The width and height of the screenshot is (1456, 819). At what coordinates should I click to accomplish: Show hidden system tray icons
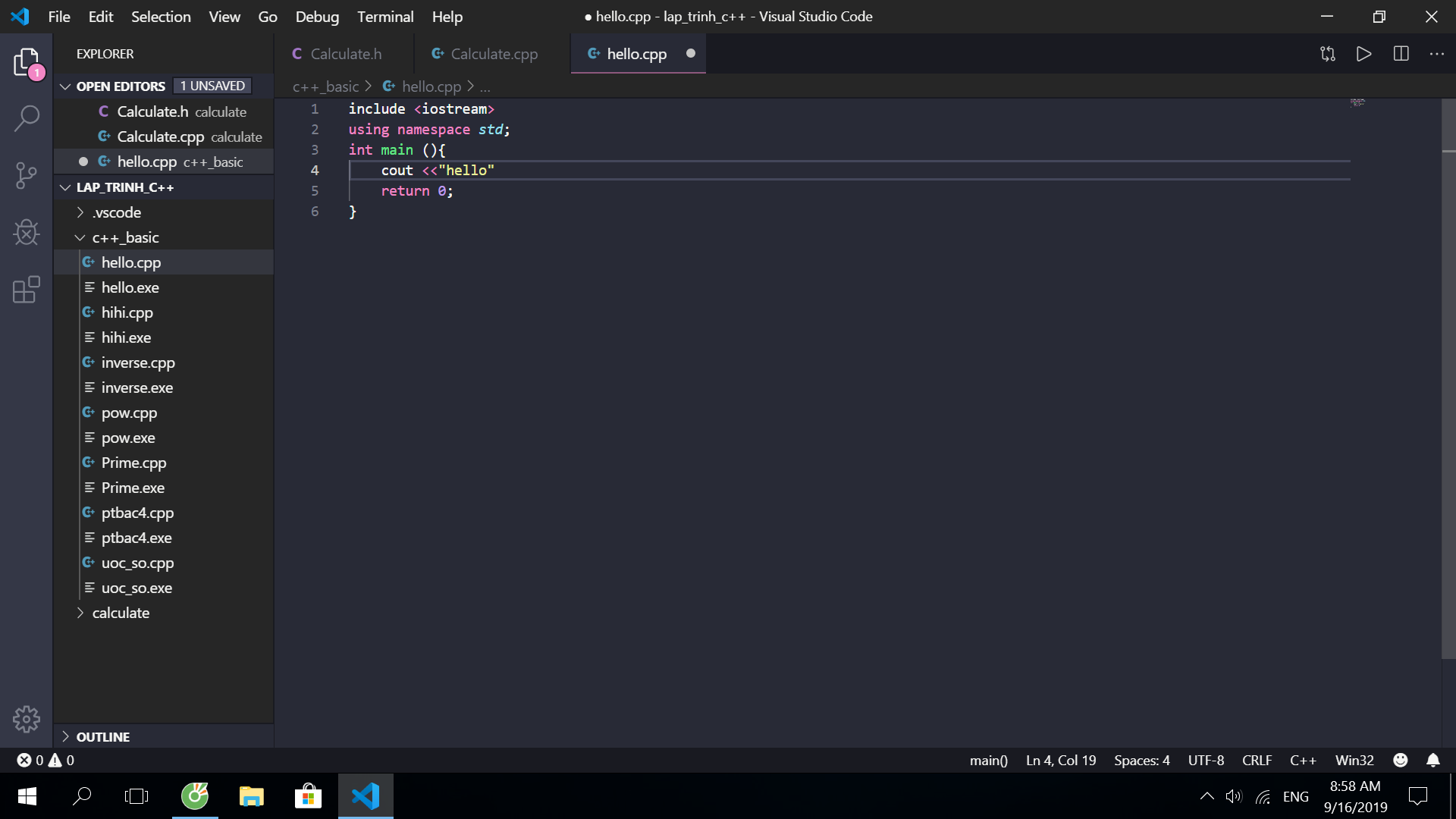(x=1207, y=796)
